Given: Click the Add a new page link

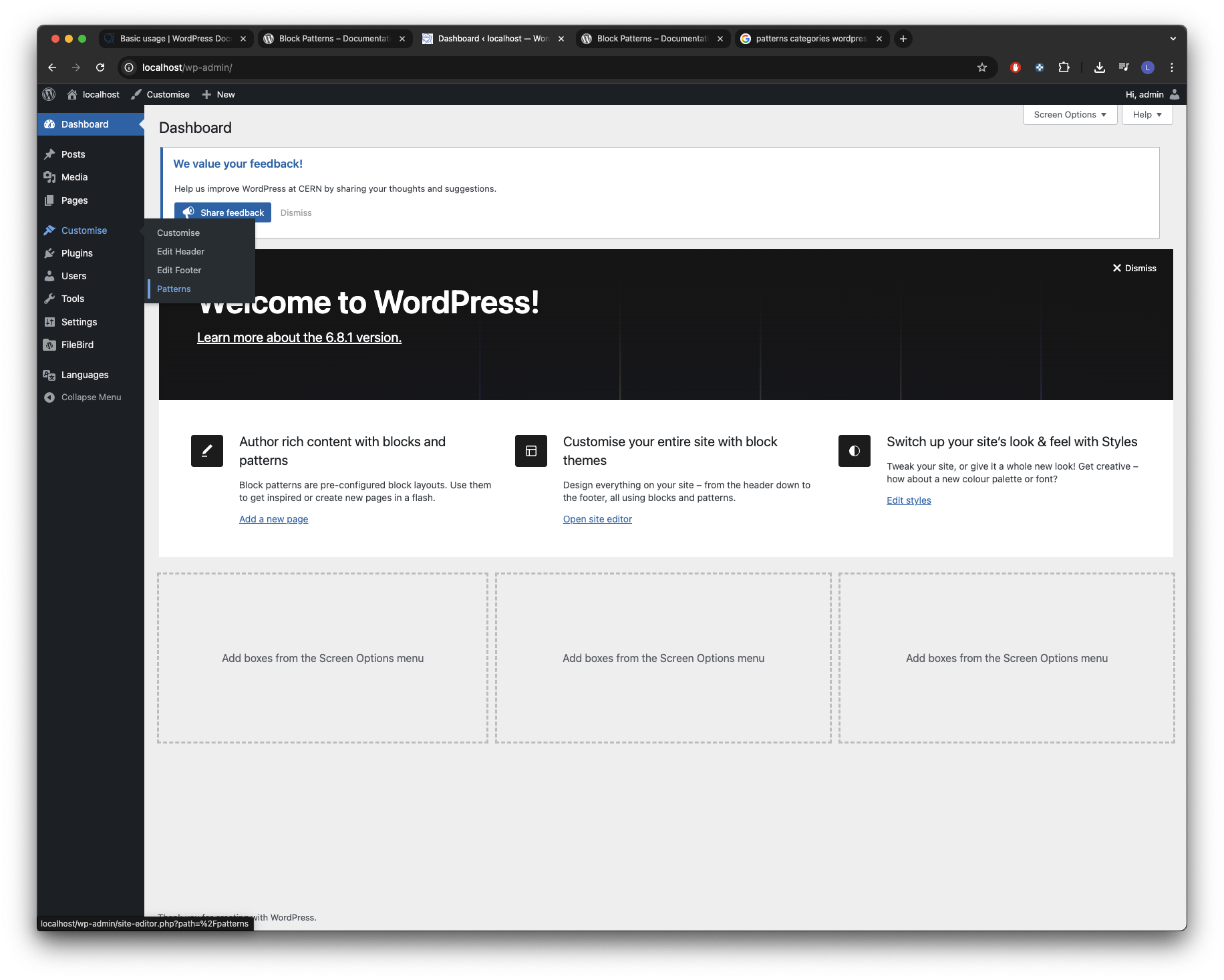Looking at the screenshot, I should [x=274, y=519].
